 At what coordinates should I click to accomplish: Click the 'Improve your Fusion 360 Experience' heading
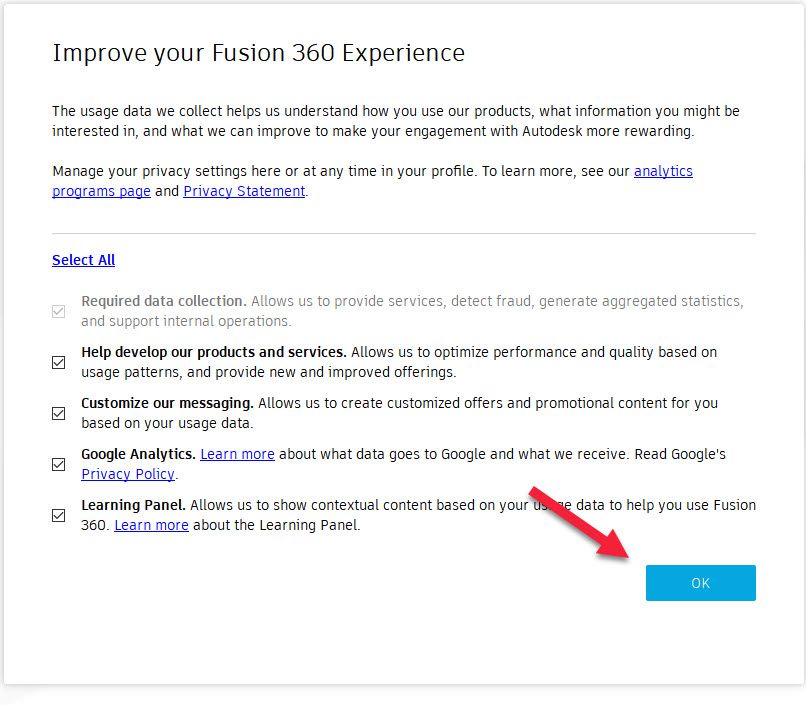(259, 53)
